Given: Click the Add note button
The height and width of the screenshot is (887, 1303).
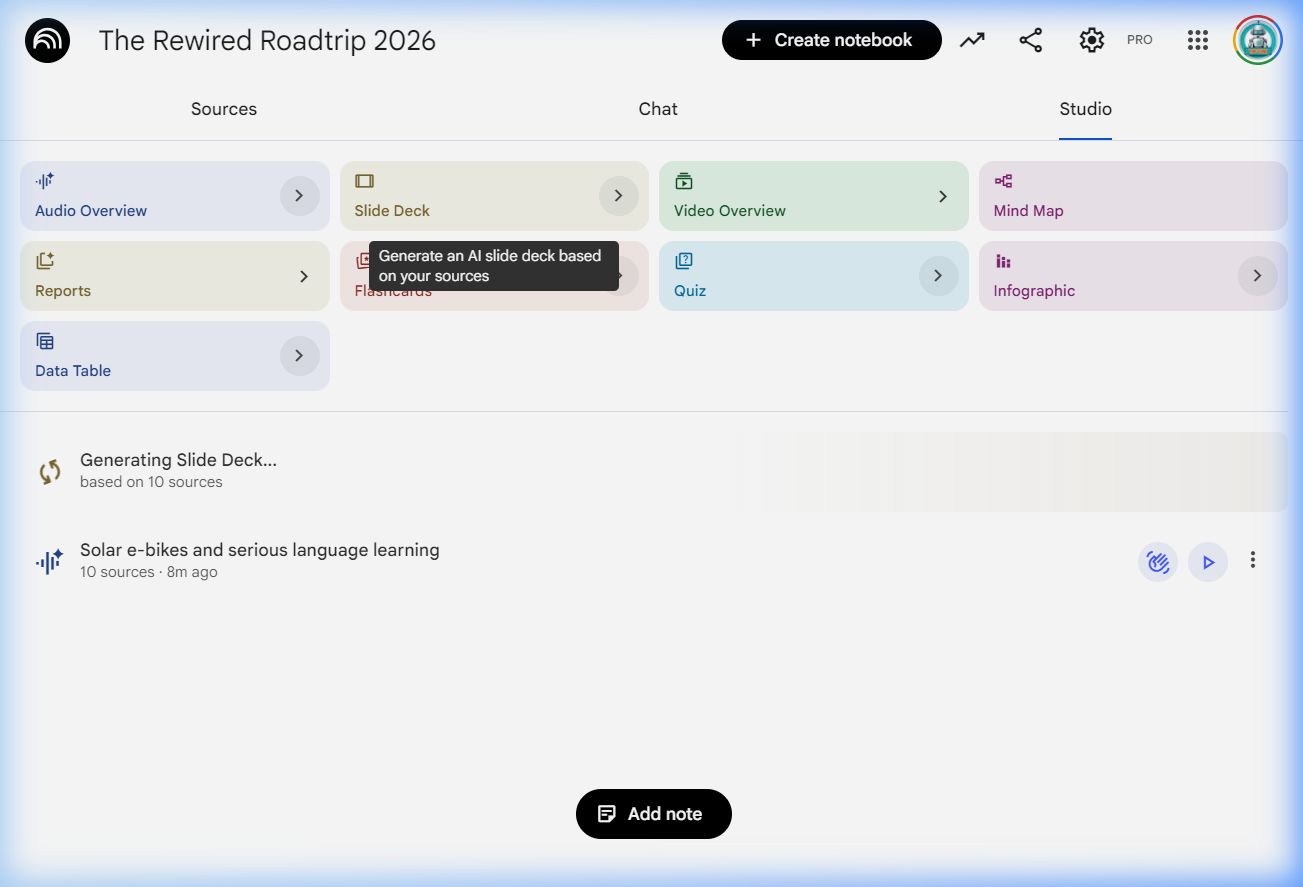Looking at the screenshot, I should [654, 814].
